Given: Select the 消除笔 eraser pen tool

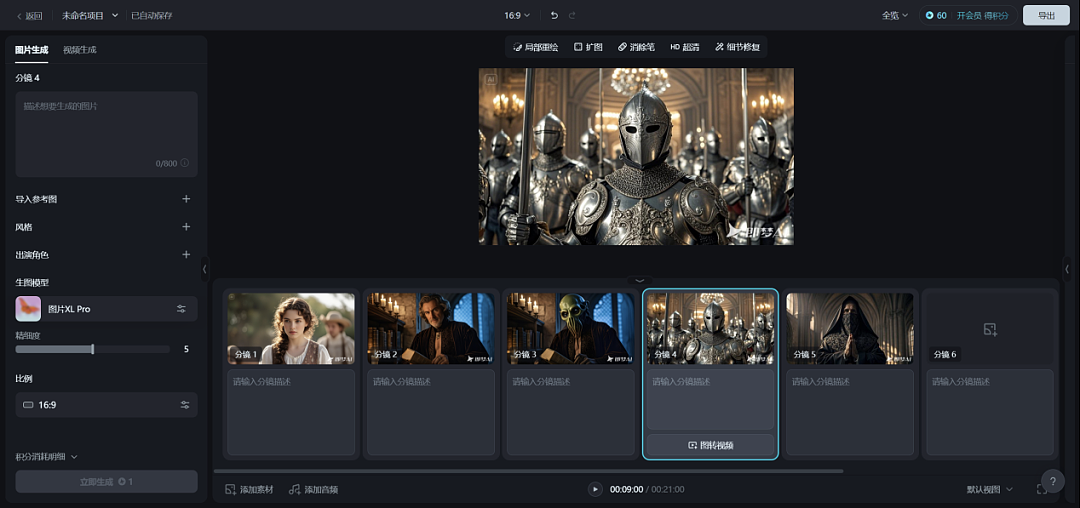Looking at the screenshot, I should (x=636, y=47).
